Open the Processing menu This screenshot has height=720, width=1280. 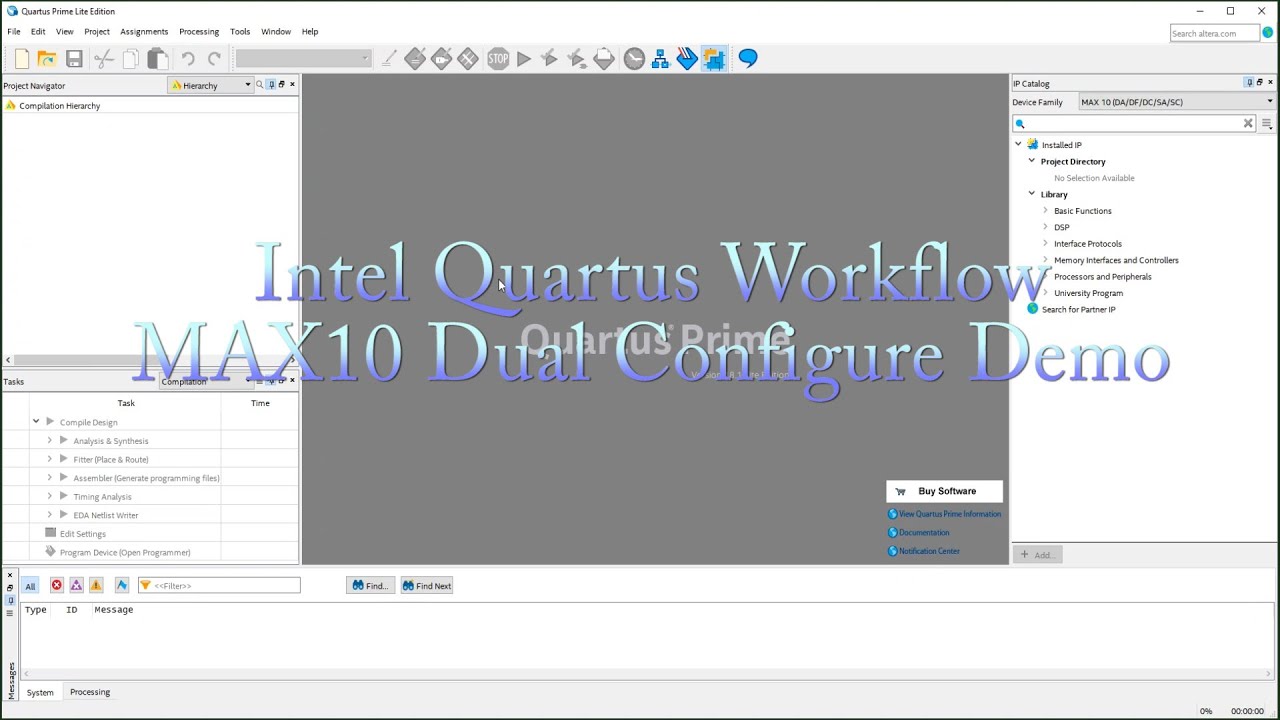point(199,32)
